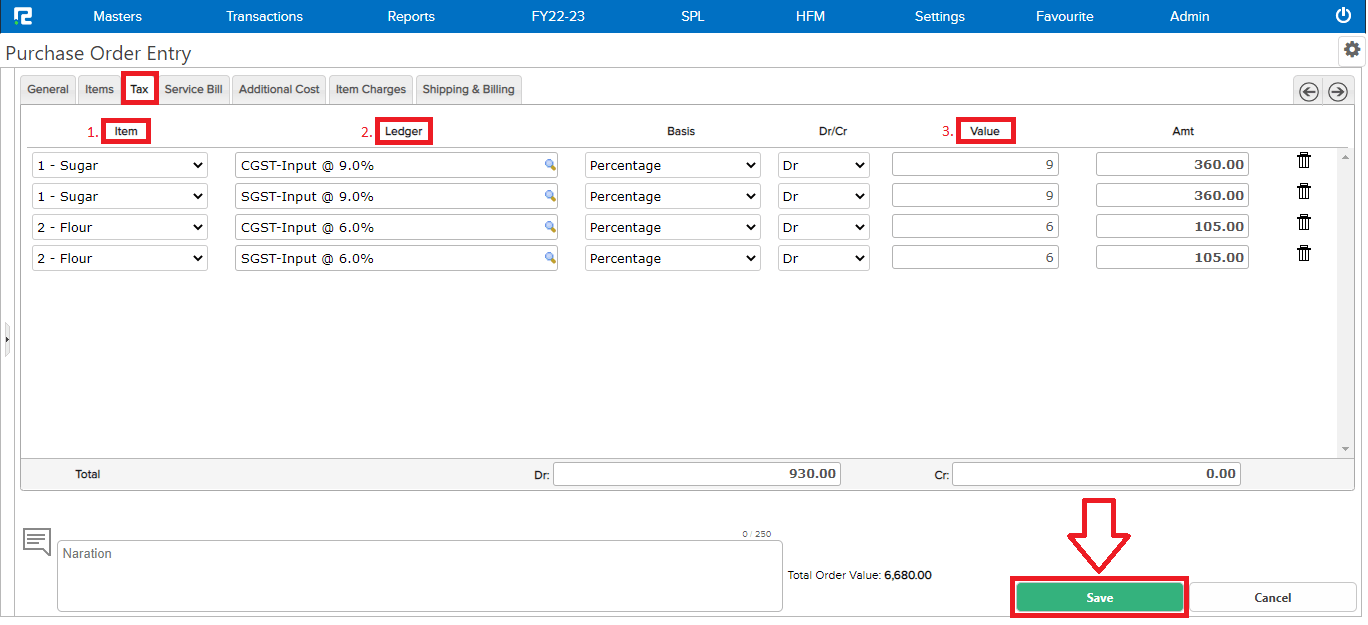The width and height of the screenshot is (1368, 625).
Task: Click the application logo in top bar
Action: [22, 16]
